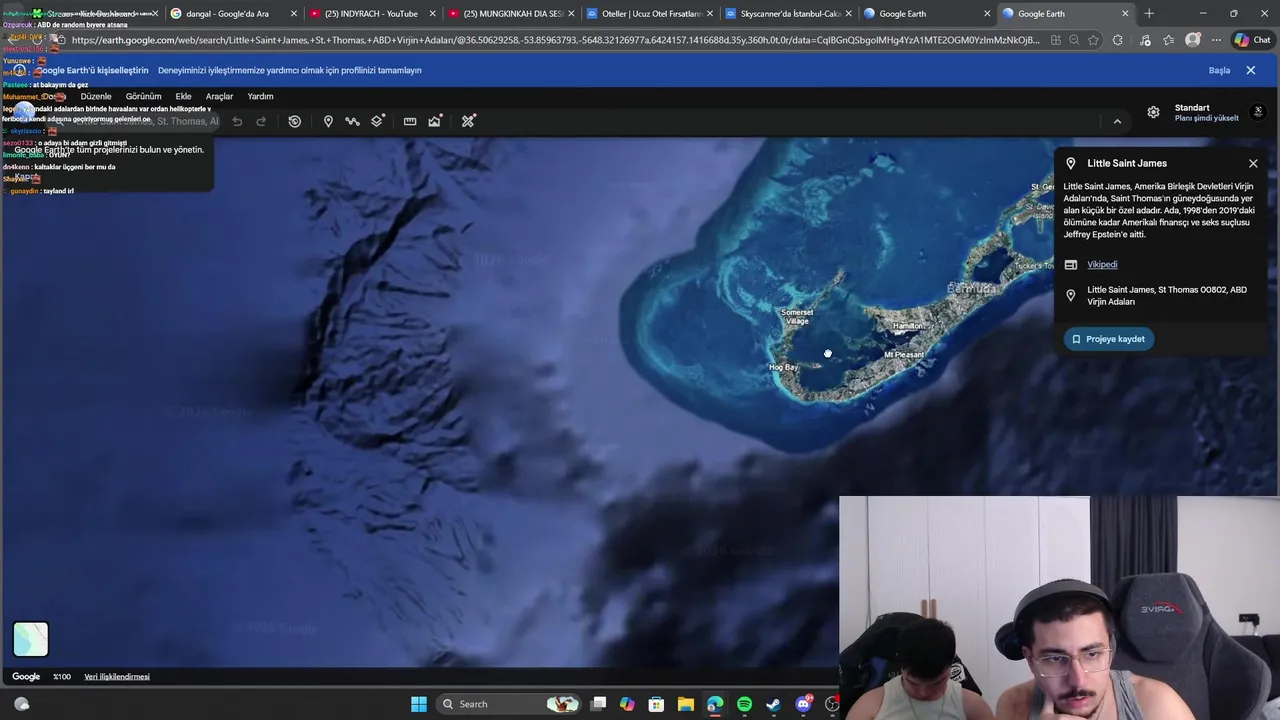
Task: Click the St Thomas address line in the info card
Action: [1167, 295]
